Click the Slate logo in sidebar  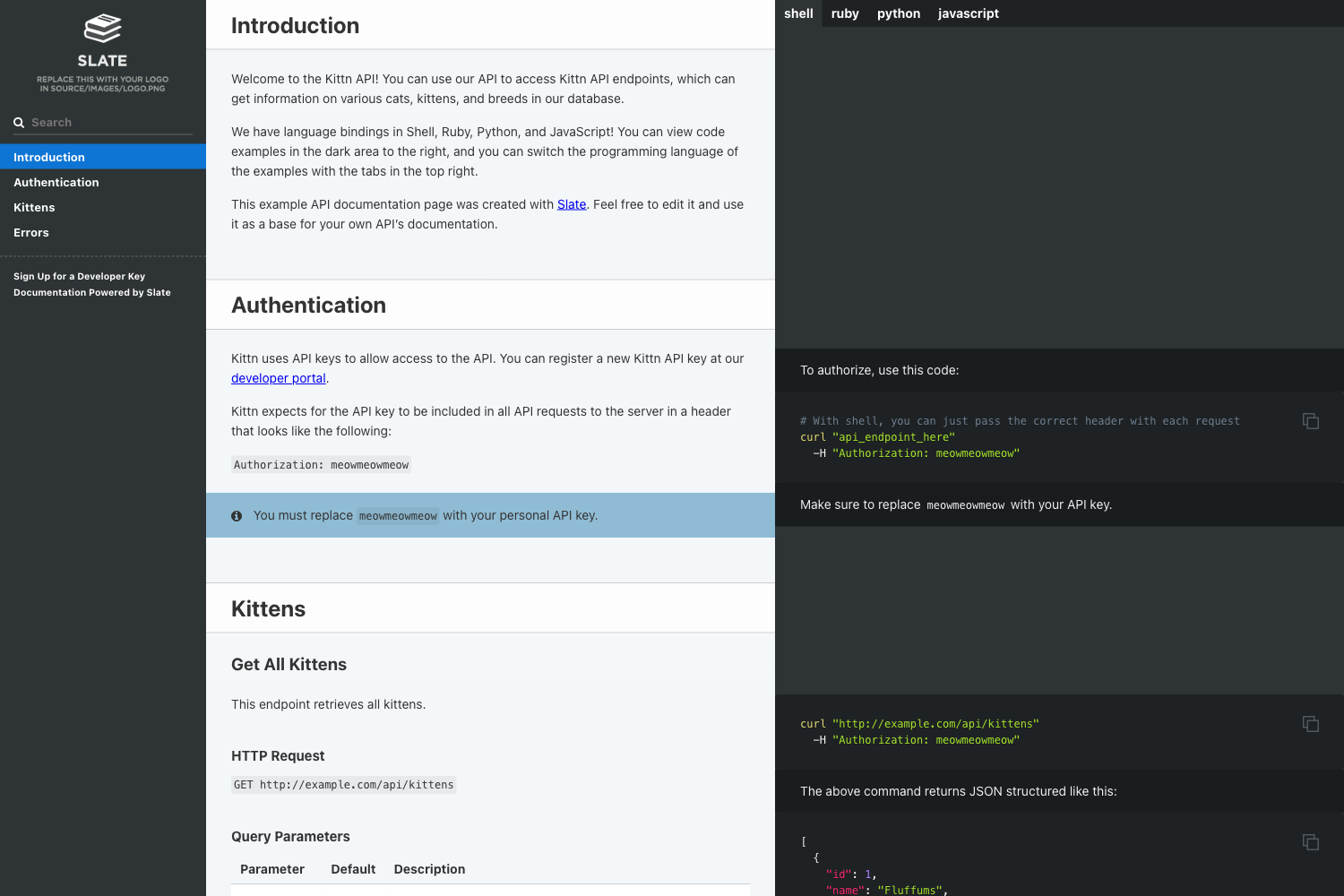click(x=101, y=30)
